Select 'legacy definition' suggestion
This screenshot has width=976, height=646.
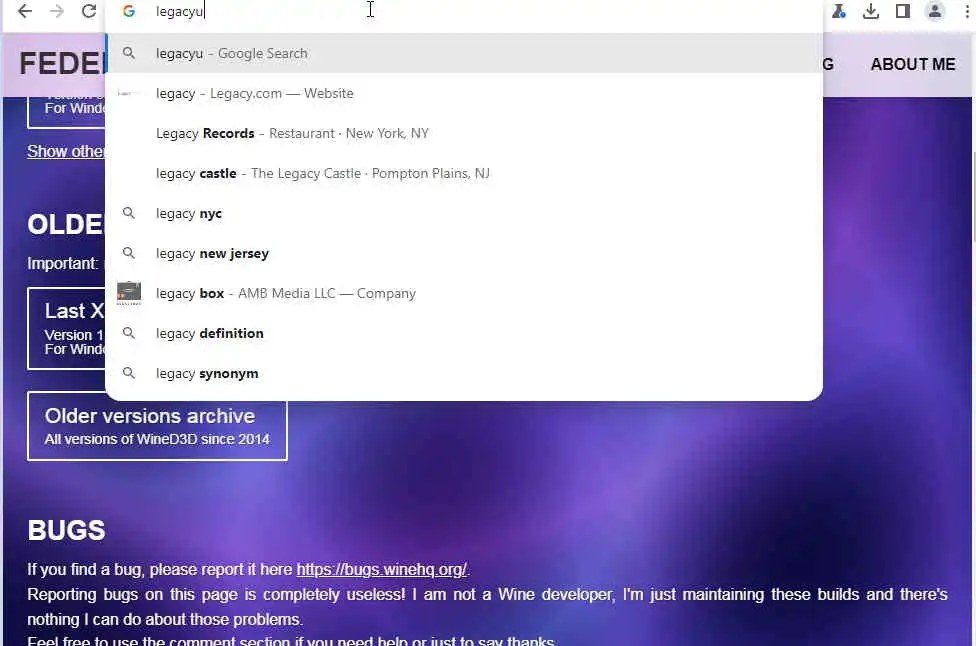pos(464,333)
